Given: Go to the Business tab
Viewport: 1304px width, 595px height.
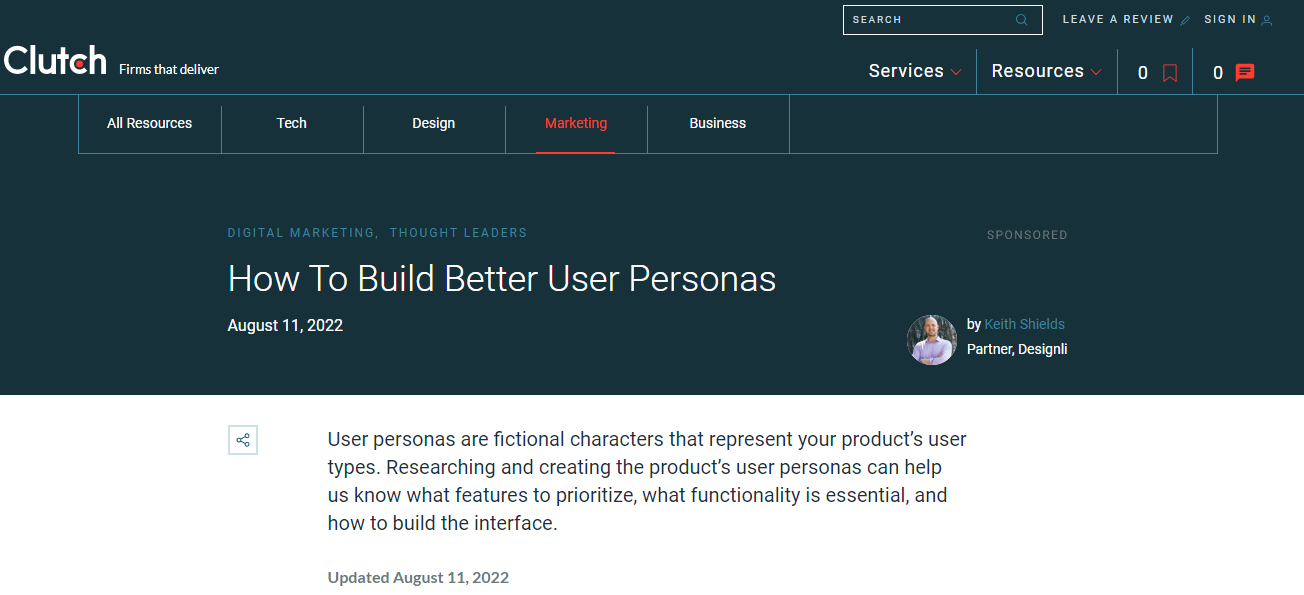Looking at the screenshot, I should pyautogui.click(x=718, y=123).
